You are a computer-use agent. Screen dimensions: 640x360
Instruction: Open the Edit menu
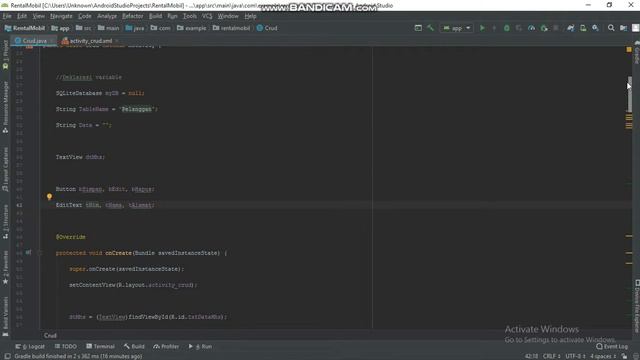click(x=22, y=16)
